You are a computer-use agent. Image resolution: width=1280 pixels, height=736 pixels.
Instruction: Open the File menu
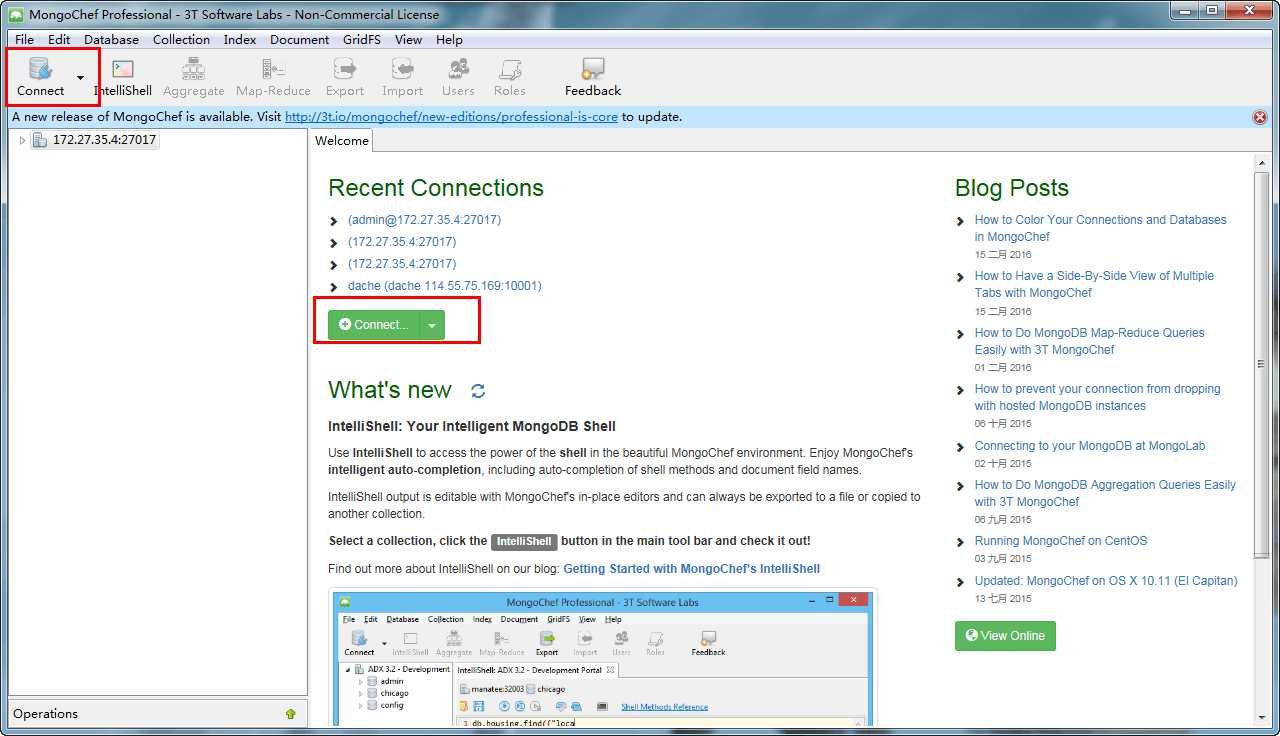coord(24,40)
